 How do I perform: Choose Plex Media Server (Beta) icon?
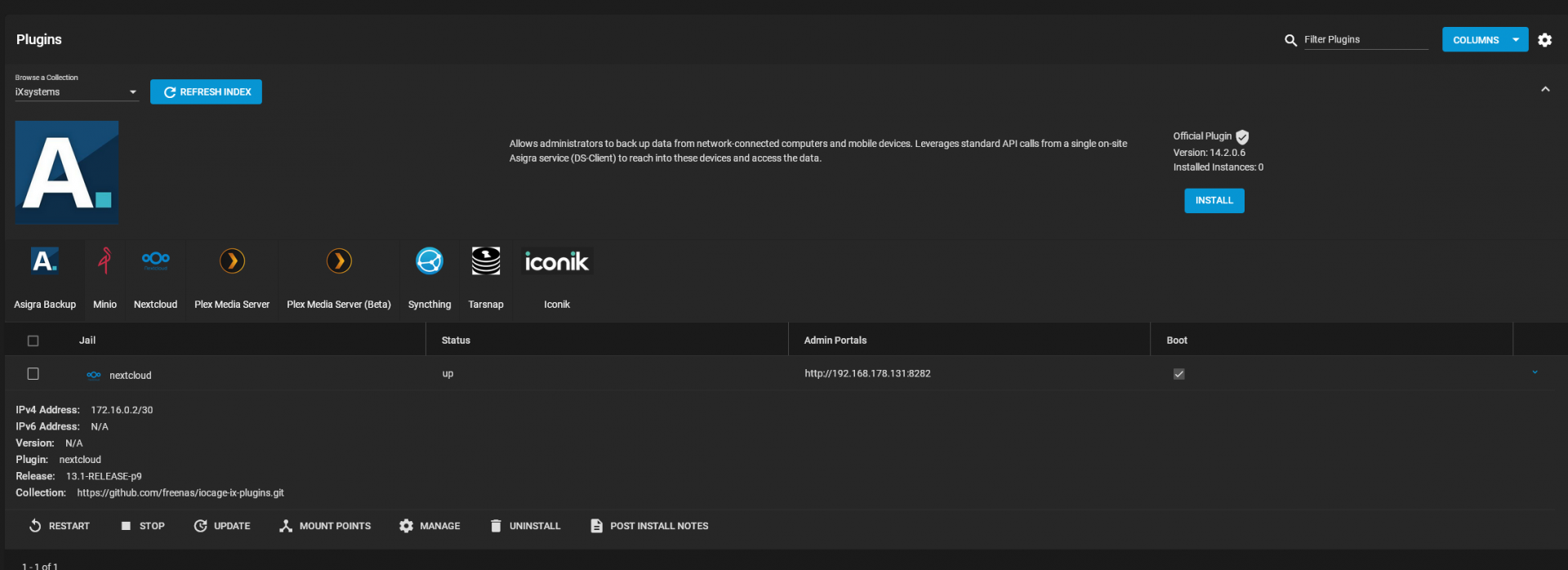click(x=339, y=261)
